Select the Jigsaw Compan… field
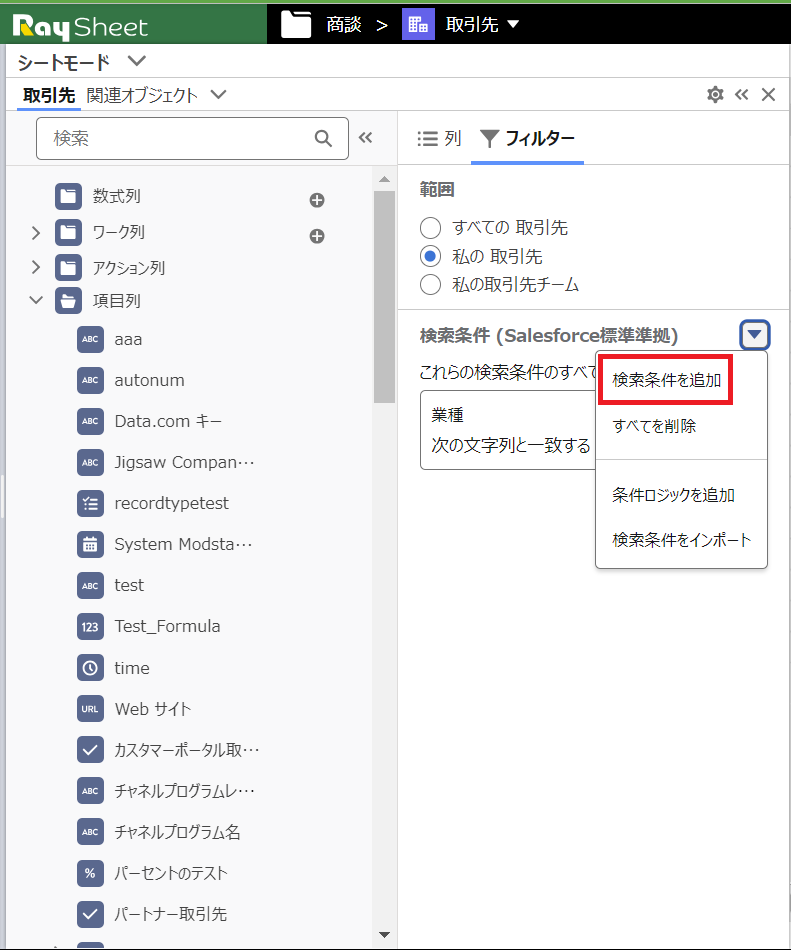 184,462
